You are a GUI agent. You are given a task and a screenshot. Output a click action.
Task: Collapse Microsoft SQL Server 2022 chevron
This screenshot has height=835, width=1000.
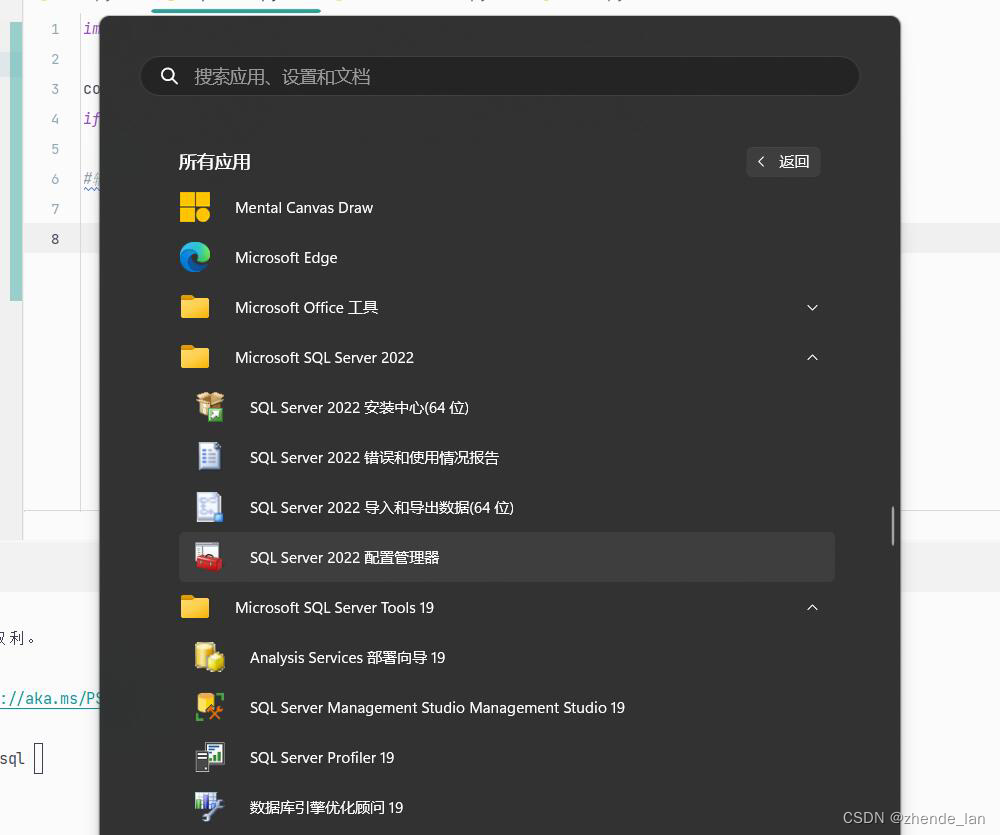[812, 357]
